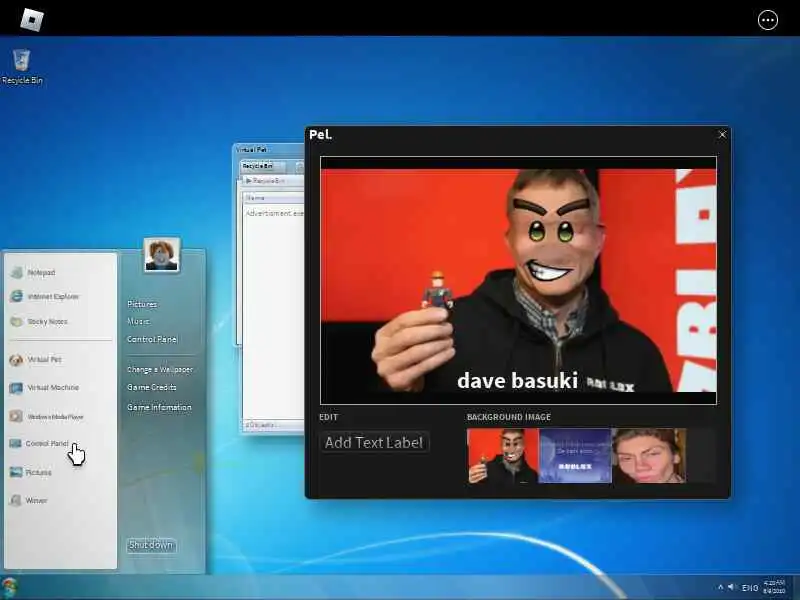
Task: Click the ENG language indicator
Action: coord(749,588)
